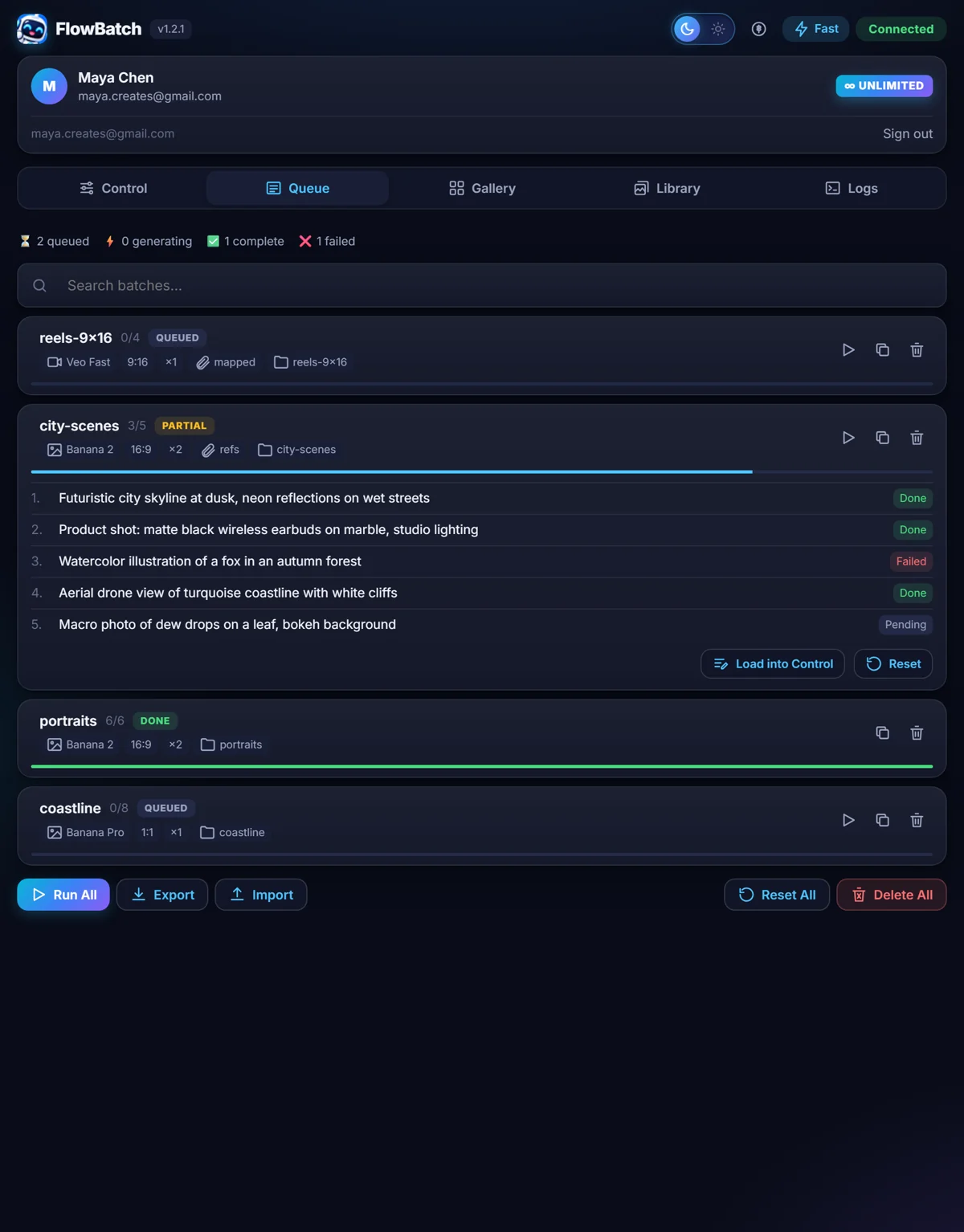Image resolution: width=964 pixels, height=1232 pixels.
Task: Select the watercolor fox prompt
Action: click(x=210, y=561)
